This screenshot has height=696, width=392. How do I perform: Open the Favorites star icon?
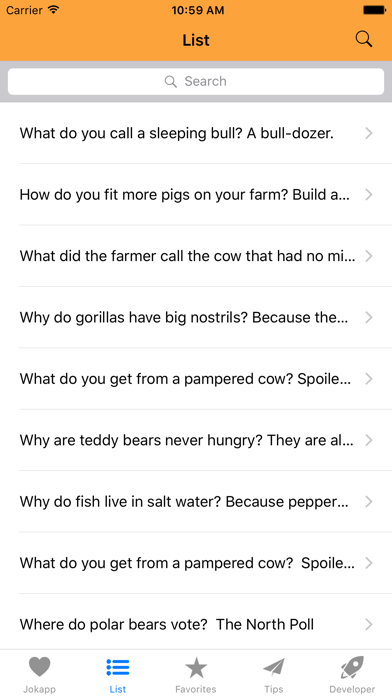196,668
